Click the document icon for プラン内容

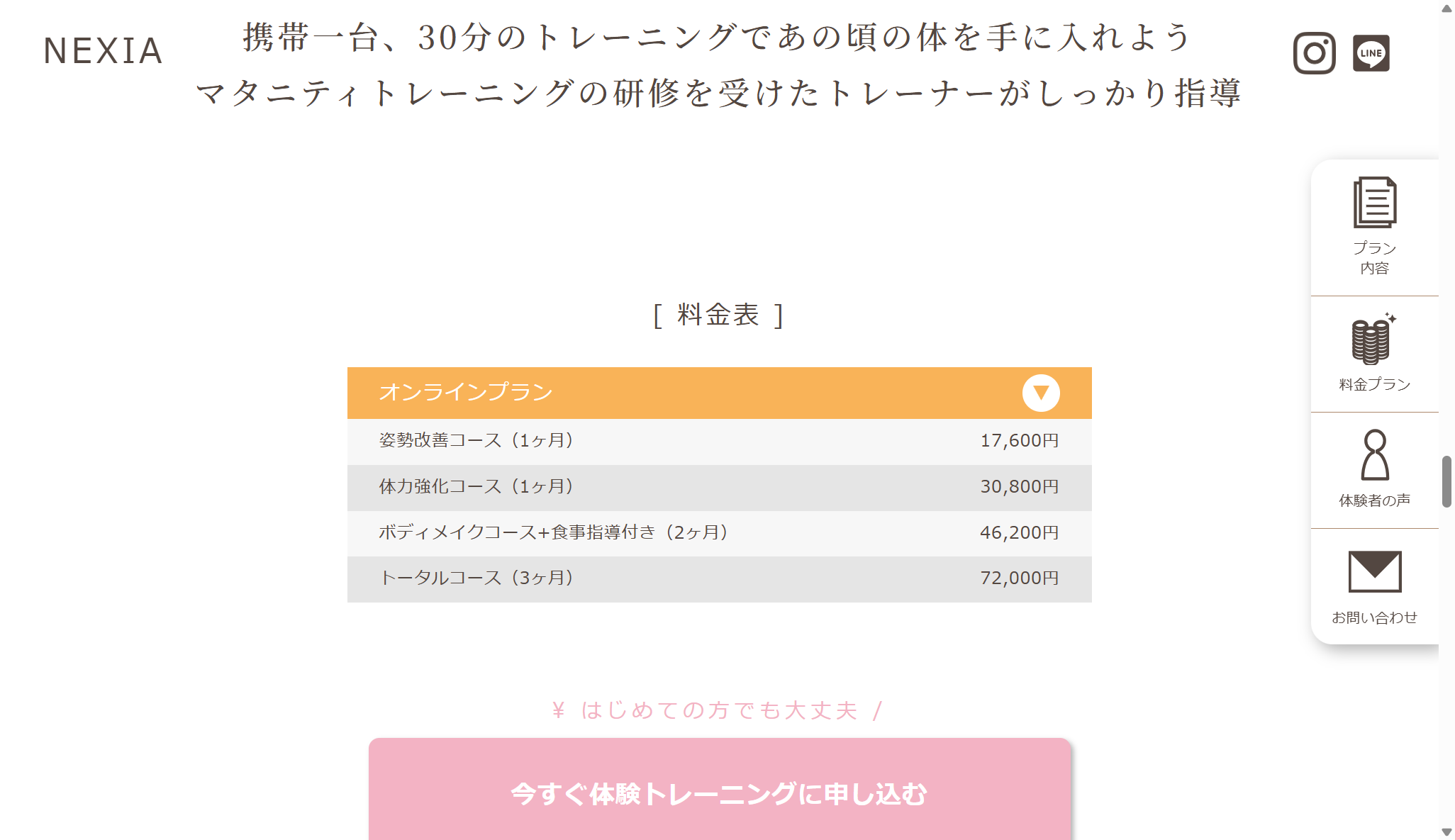click(1374, 203)
